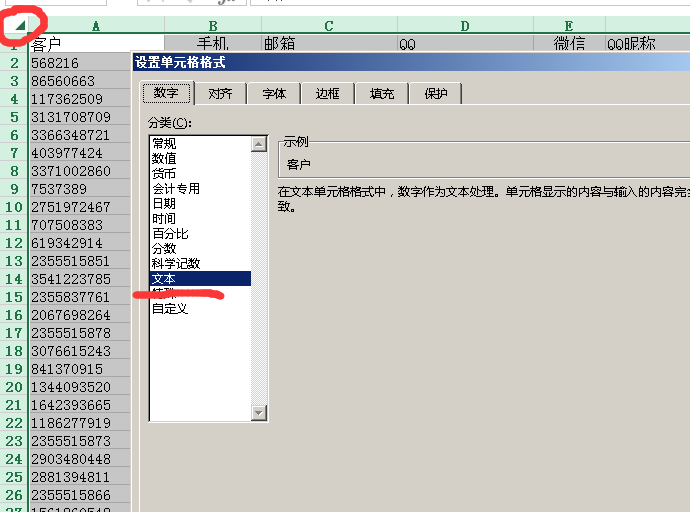Choose 百分比 format category
The width and height of the screenshot is (690, 512).
pos(168,233)
